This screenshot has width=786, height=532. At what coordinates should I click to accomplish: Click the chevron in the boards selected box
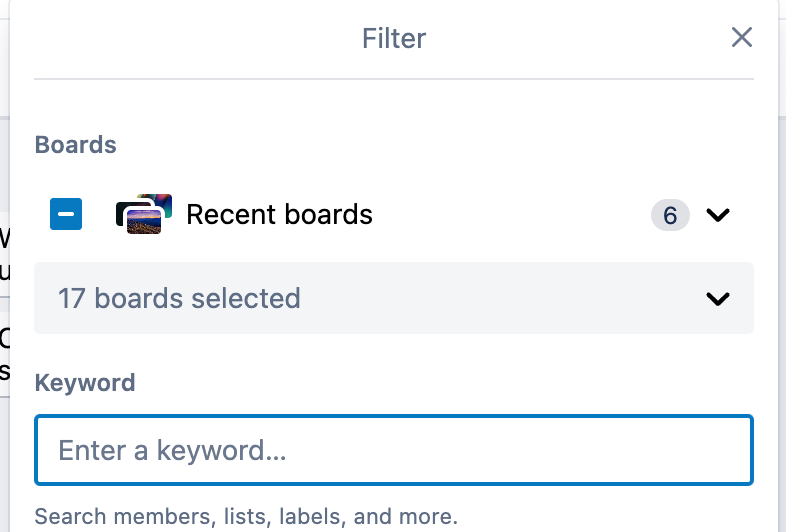pos(718,299)
